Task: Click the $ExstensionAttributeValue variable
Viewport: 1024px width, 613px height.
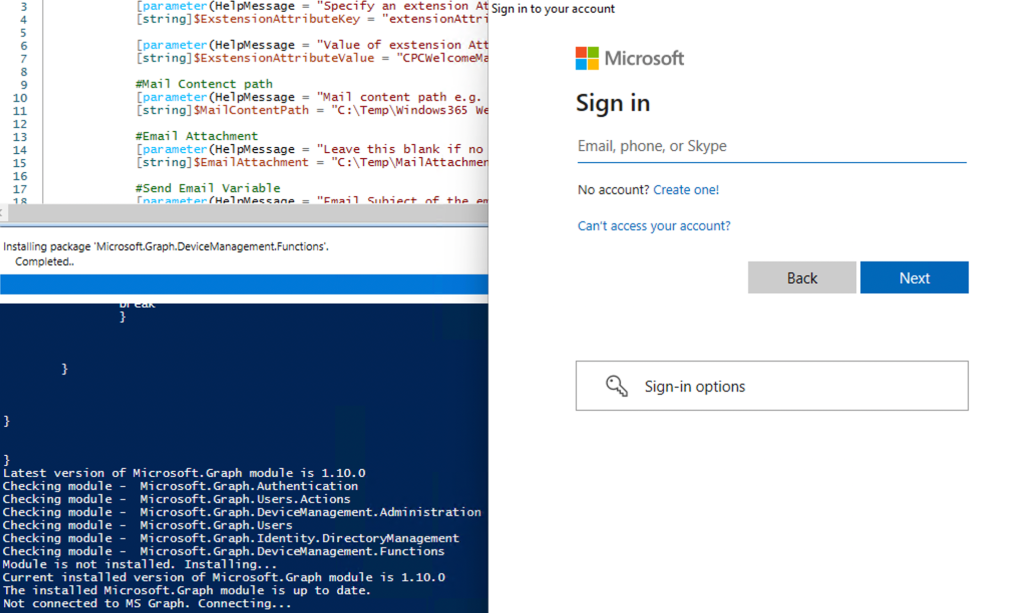Action: tap(283, 58)
